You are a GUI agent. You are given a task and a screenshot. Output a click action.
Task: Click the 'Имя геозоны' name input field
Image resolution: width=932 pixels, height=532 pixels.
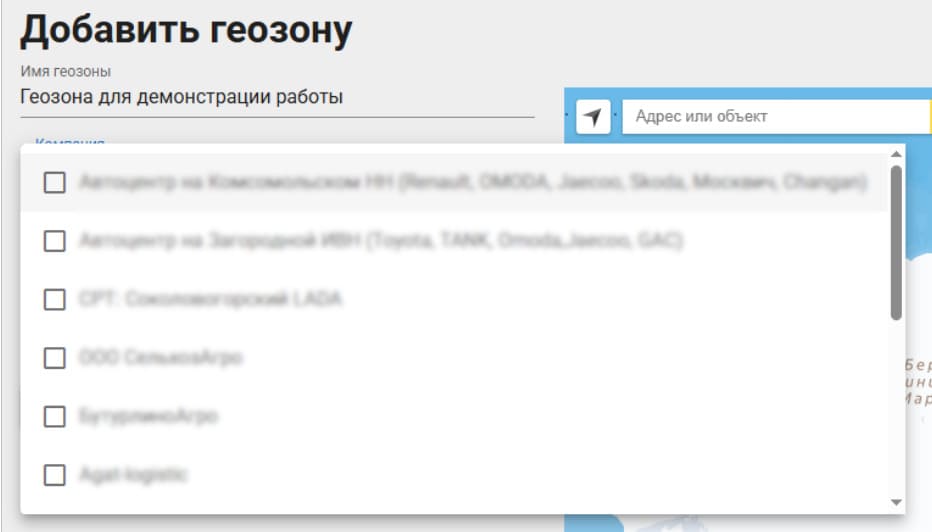pos(276,98)
